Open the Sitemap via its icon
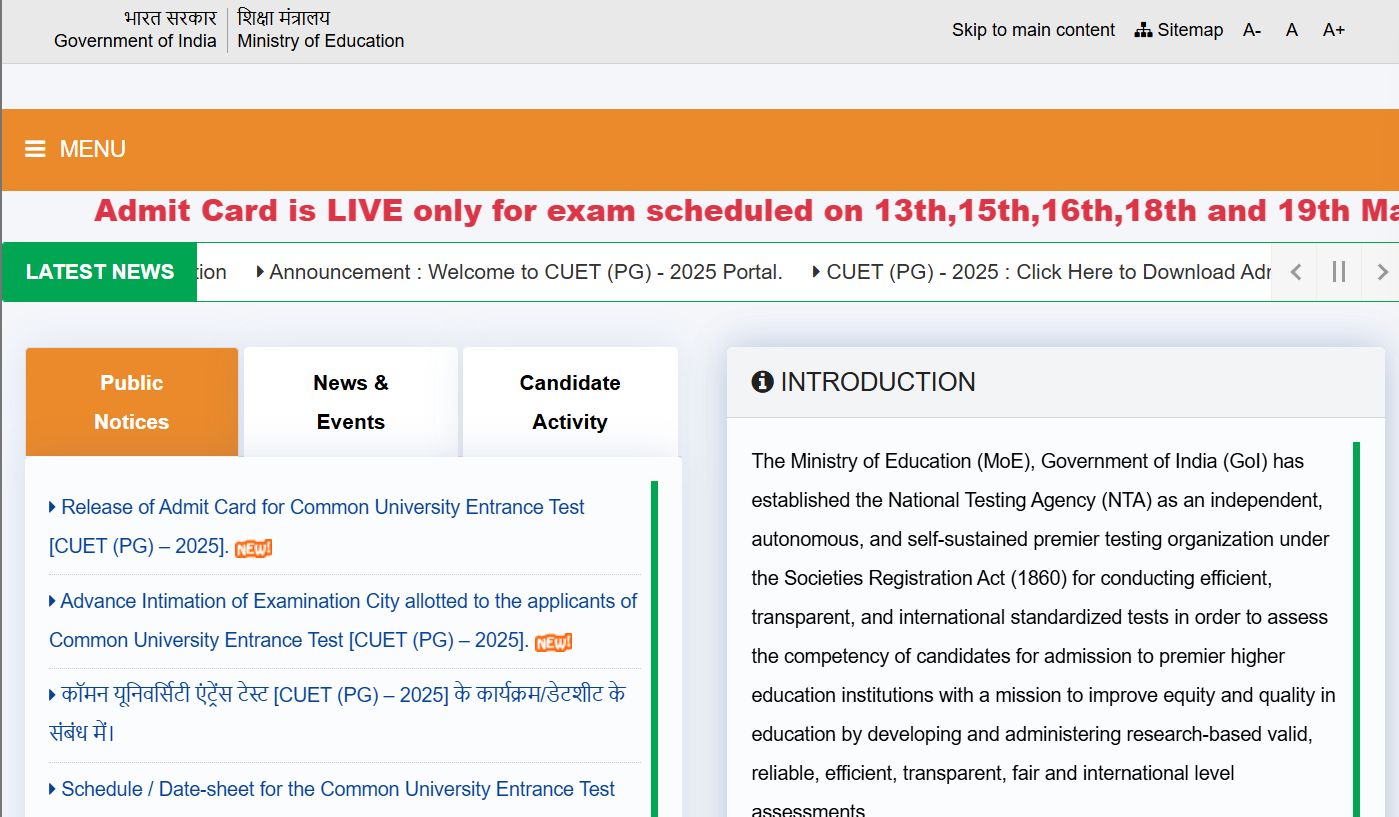 [x=1143, y=29]
